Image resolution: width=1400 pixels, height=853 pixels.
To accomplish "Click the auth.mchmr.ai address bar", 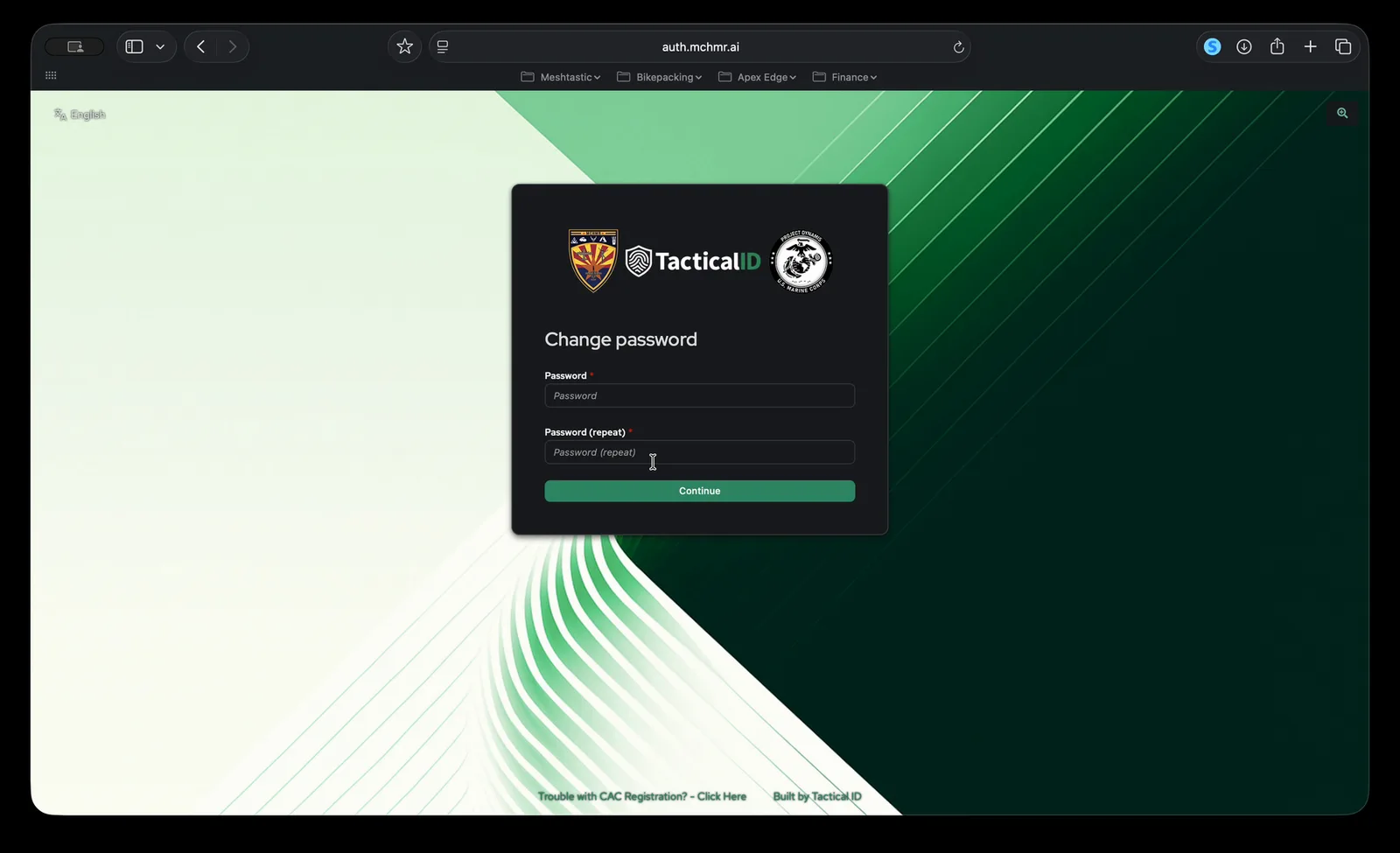I will (x=700, y=46).
